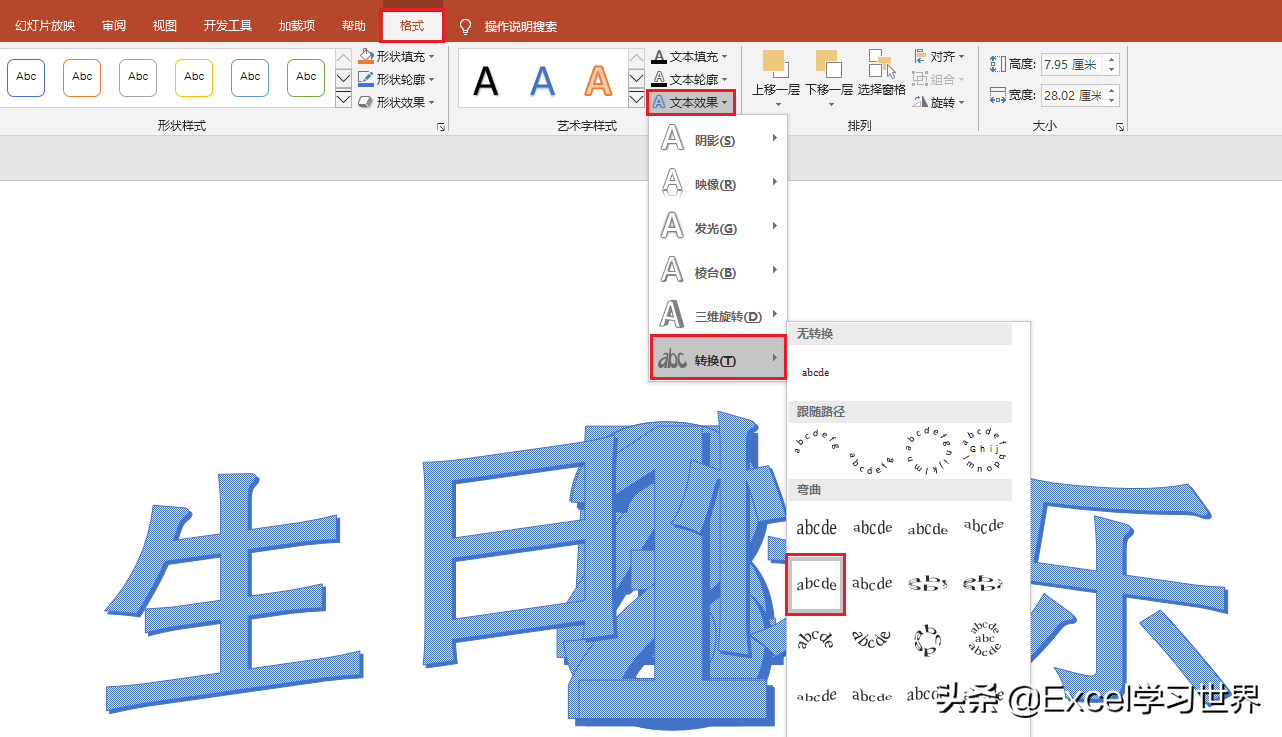Apply the full circle follow path transform
The image size is (1282, 737).
point(927,450)
